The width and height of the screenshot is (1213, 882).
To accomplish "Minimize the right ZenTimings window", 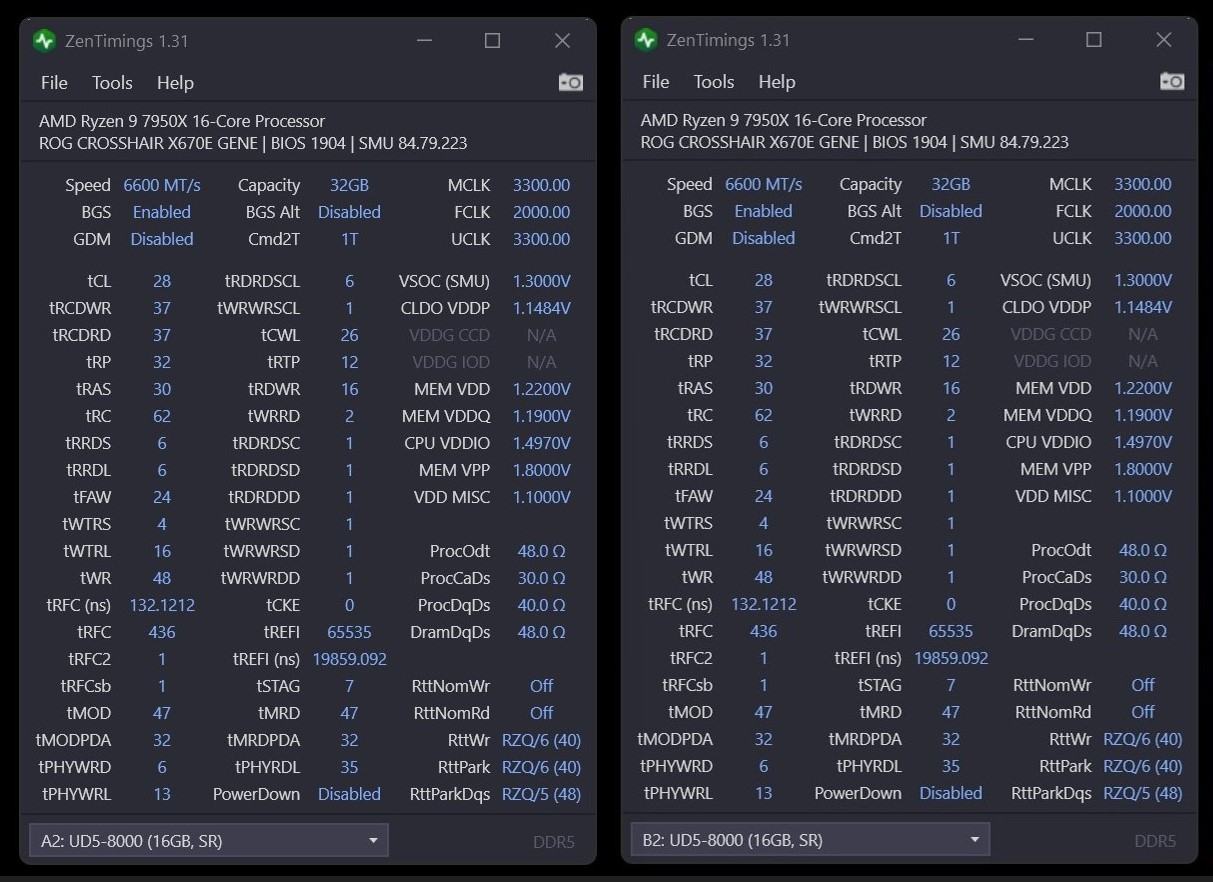I will [1026, 40].
